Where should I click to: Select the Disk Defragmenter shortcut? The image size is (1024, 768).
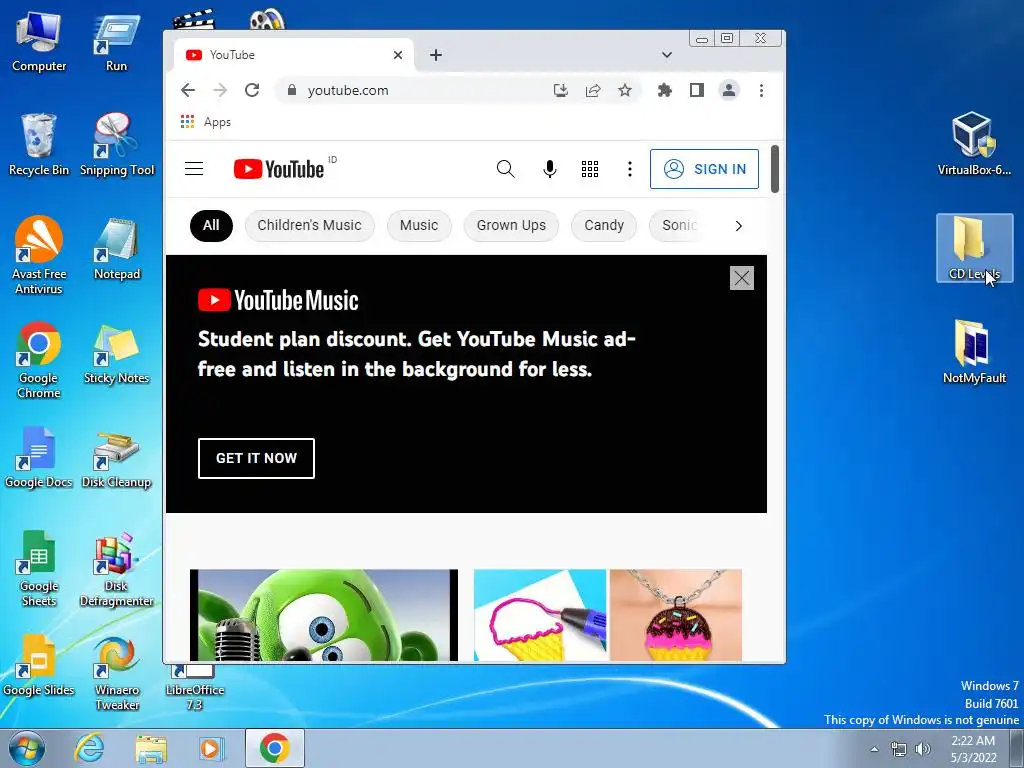pos(117,569)
